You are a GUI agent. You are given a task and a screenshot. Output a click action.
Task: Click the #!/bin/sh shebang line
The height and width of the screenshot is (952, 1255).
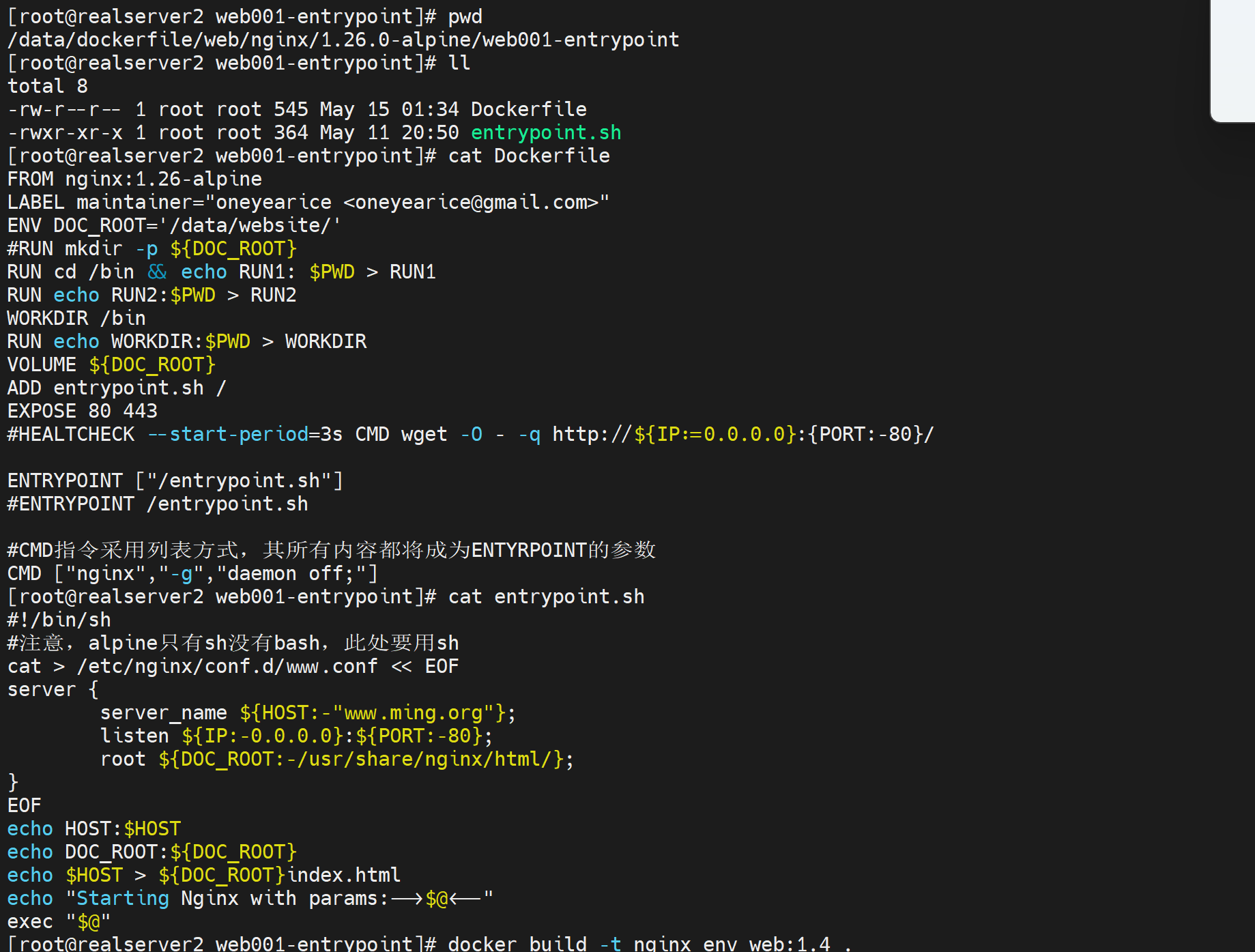click(59, 620)
